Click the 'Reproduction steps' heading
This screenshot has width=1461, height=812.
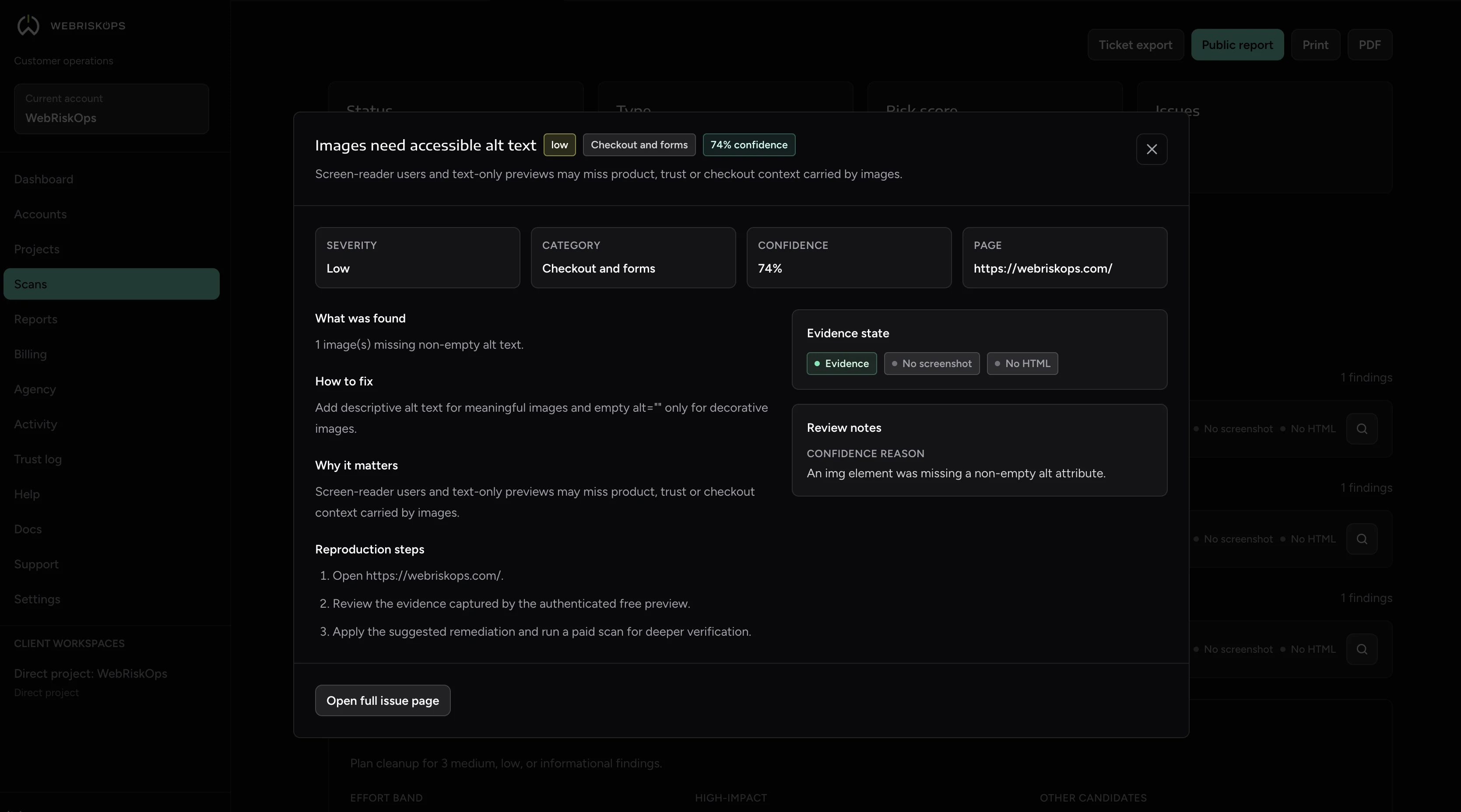pos(369,549)
